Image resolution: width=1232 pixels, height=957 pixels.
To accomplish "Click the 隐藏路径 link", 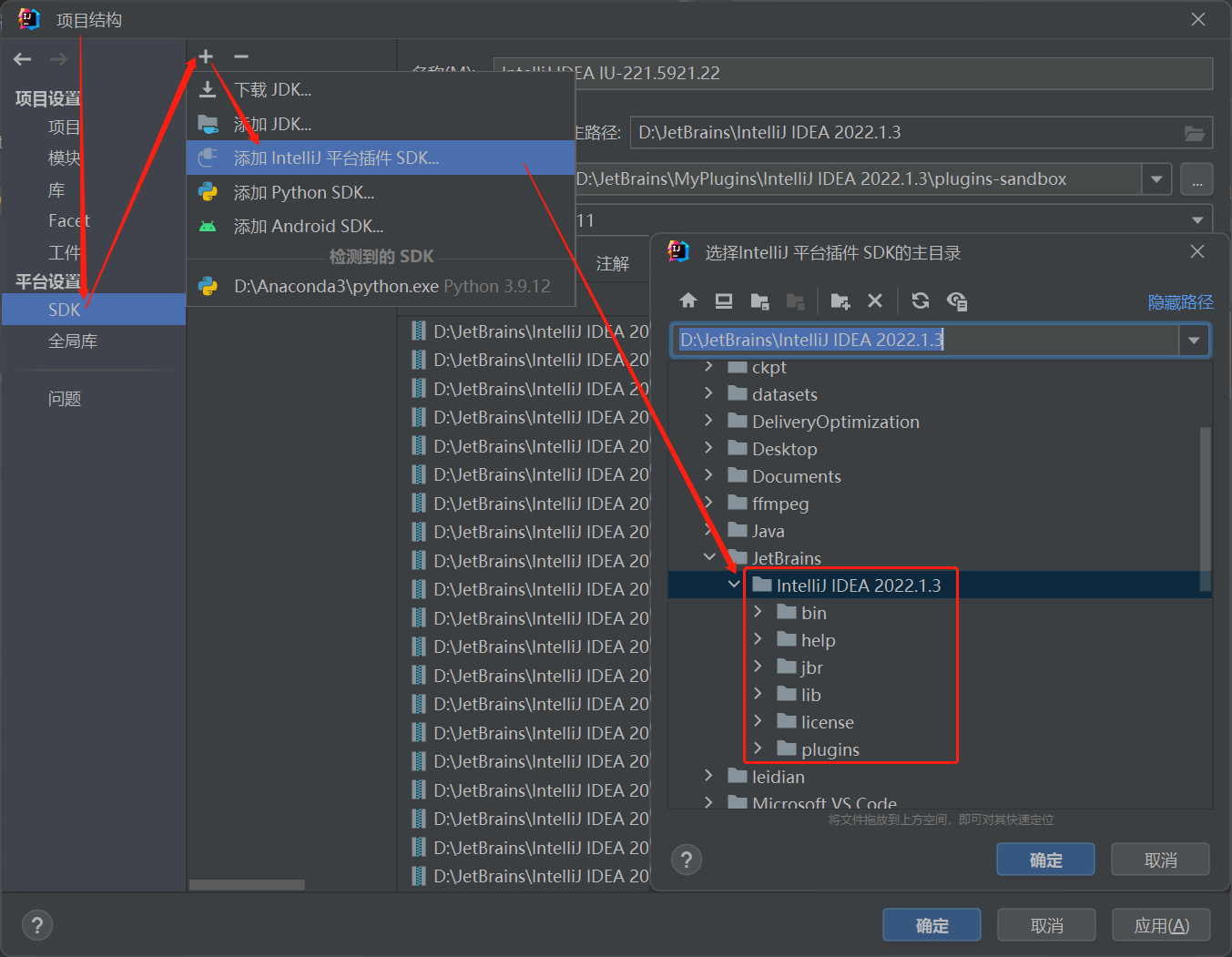I will pos(1180,302).
